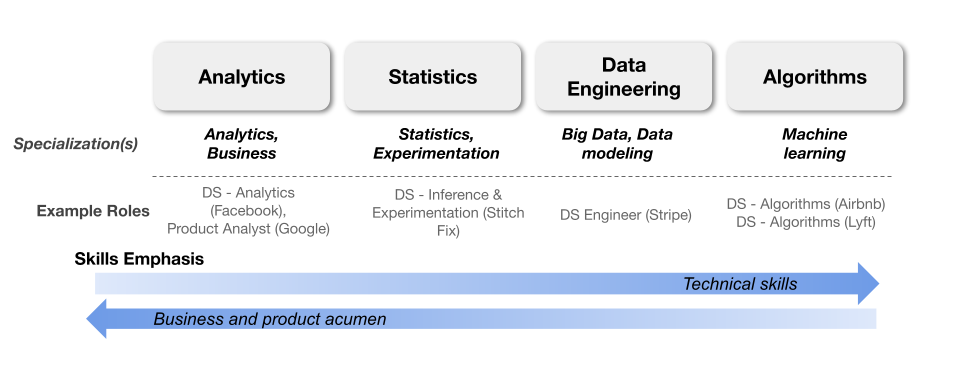Click the 'Technical skills' arrow label
The image size is (960, 375).
point(740,284)
